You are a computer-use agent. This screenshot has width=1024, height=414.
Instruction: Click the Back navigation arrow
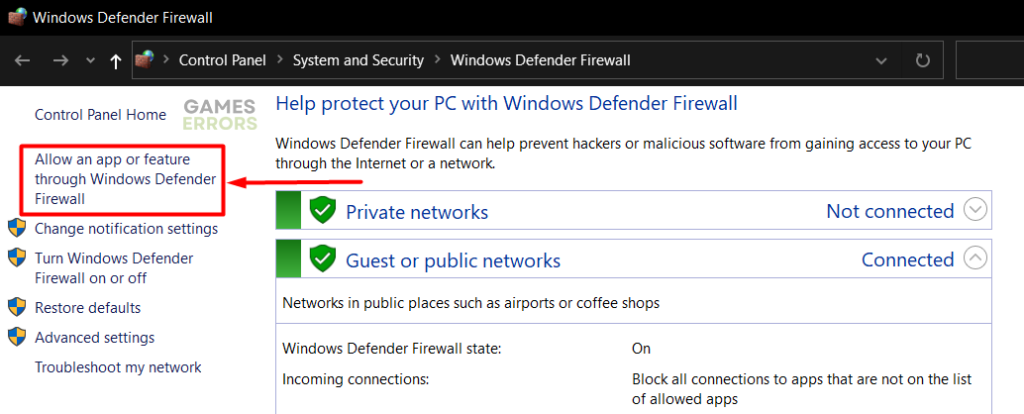(23, 61)
